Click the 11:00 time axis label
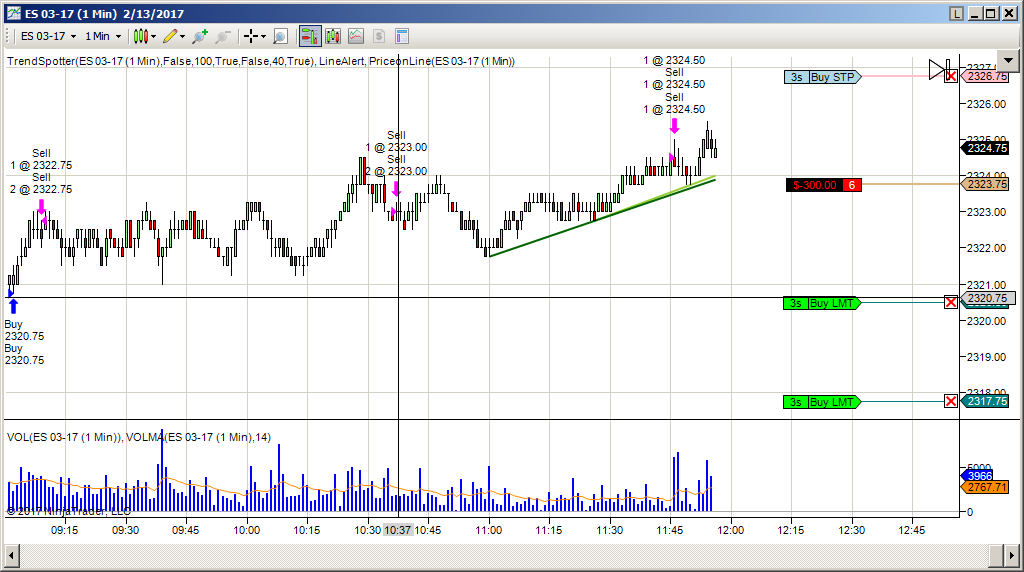The width and height of the screenshot is (1024, 572). 488,530
